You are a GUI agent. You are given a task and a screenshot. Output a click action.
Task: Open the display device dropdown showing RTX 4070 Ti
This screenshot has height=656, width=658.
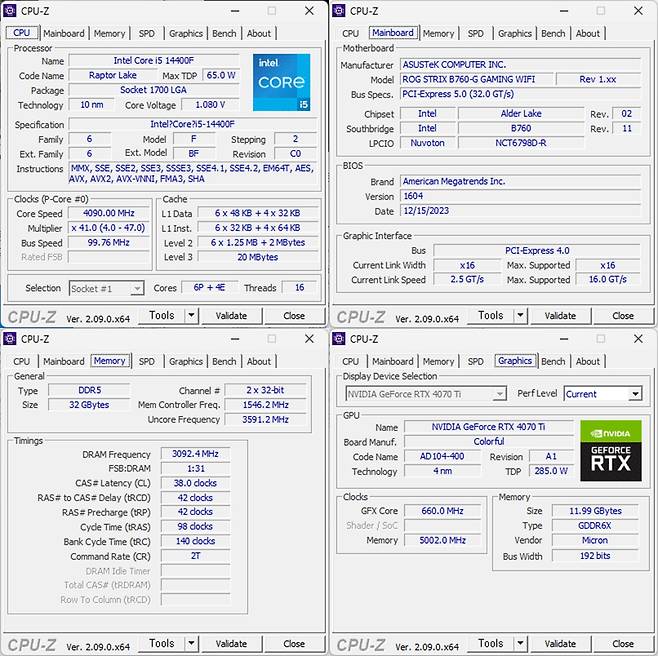(425, 394)
